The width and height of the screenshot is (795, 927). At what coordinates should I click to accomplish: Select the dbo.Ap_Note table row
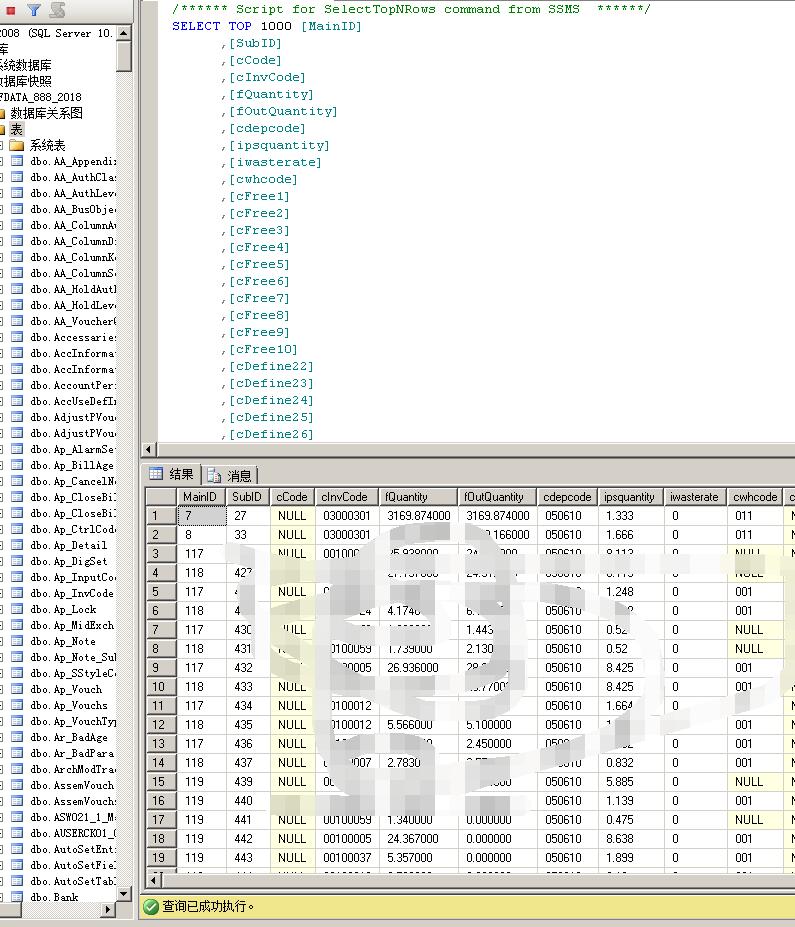pyautogui.click(x=63, y=641)
